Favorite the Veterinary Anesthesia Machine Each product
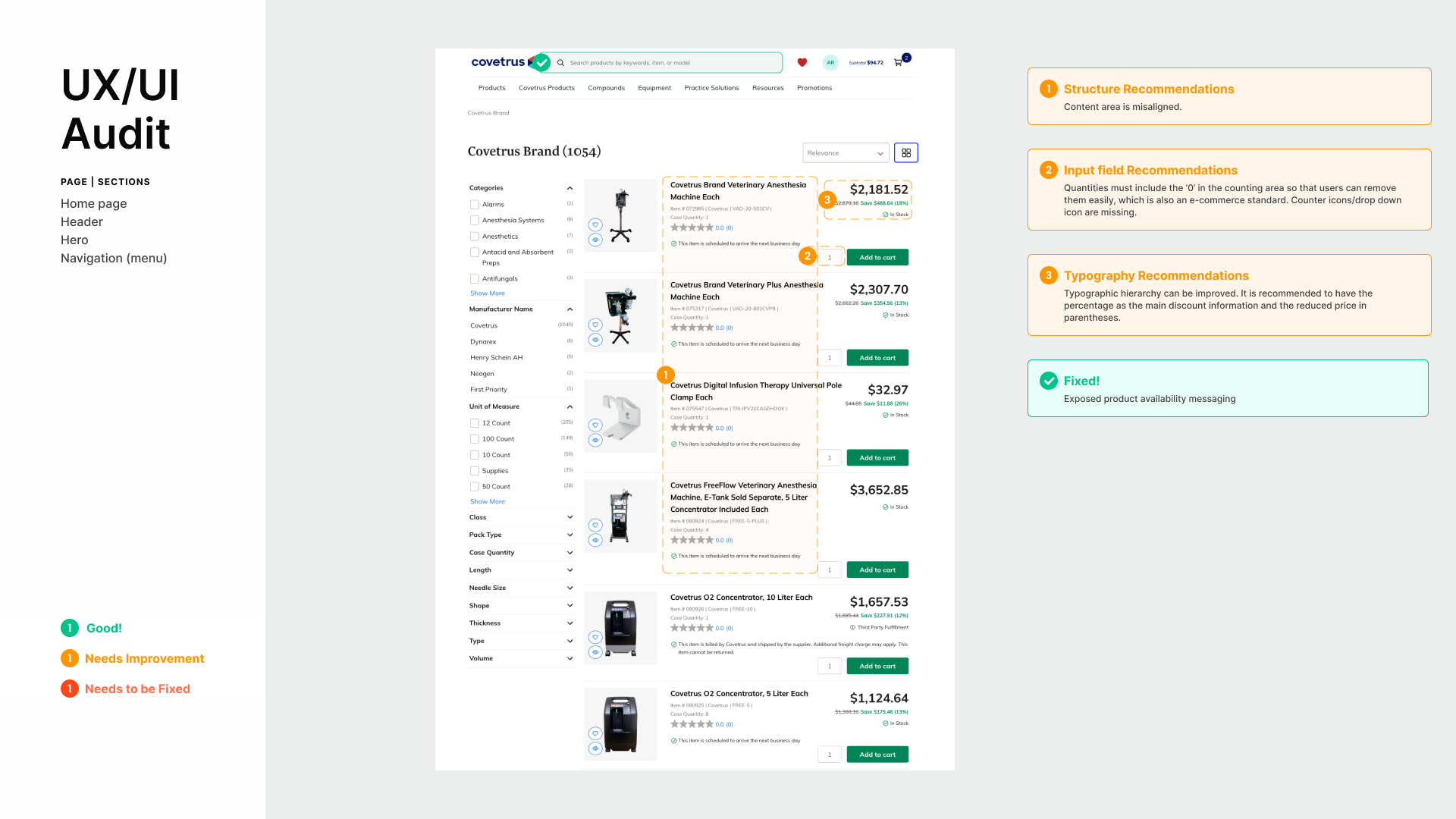1456x819 pixels. (595, 224)
